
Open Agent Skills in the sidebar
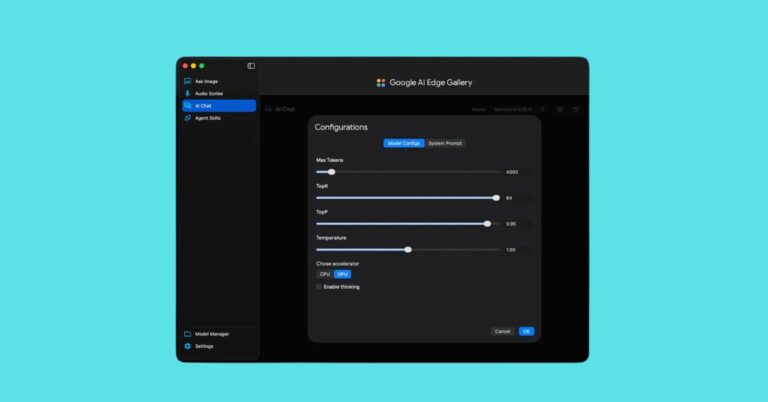click(x=219, y=118)
